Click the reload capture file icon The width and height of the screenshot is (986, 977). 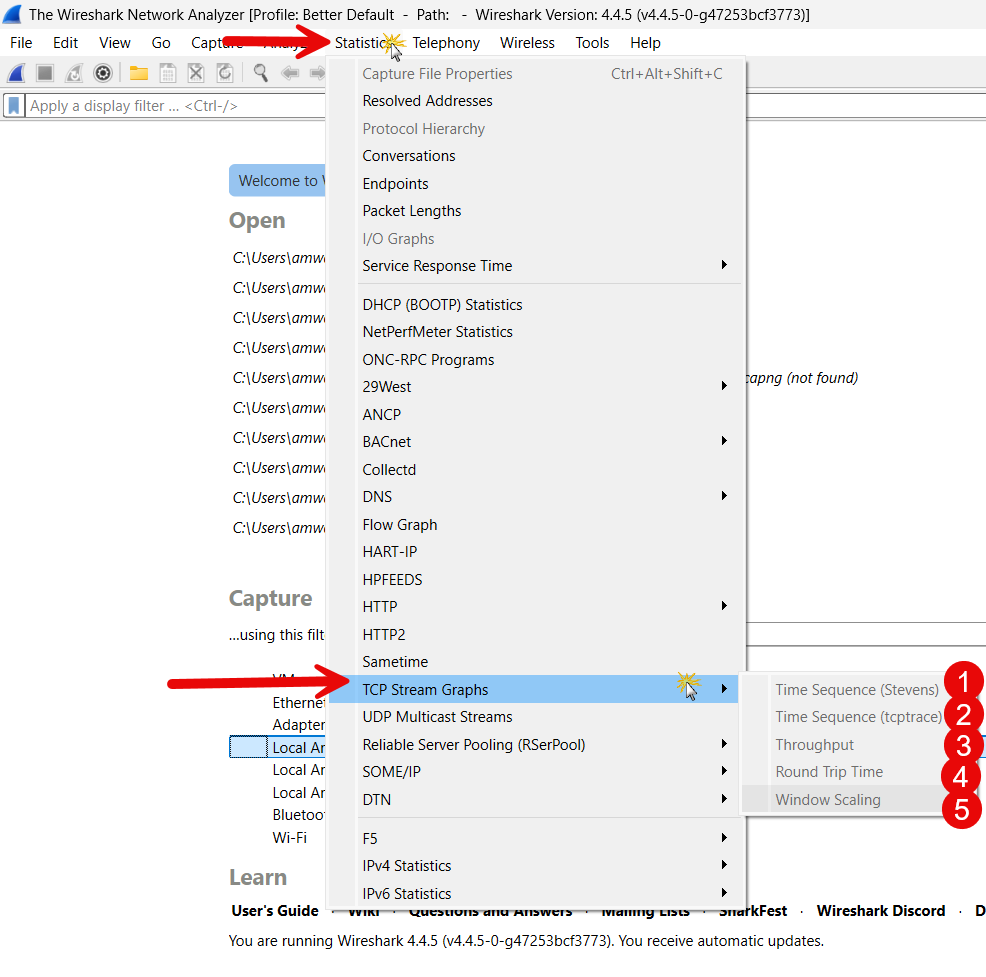[225, 73]
